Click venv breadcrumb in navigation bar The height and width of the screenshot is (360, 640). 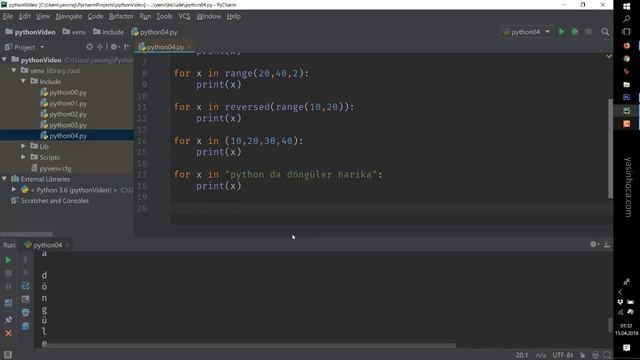pos(74,32)
